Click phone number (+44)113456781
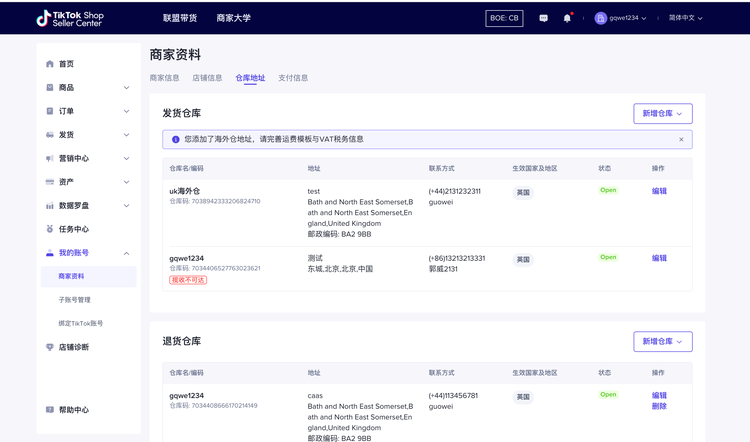This screenshot has width=750, height=442. 453,396
